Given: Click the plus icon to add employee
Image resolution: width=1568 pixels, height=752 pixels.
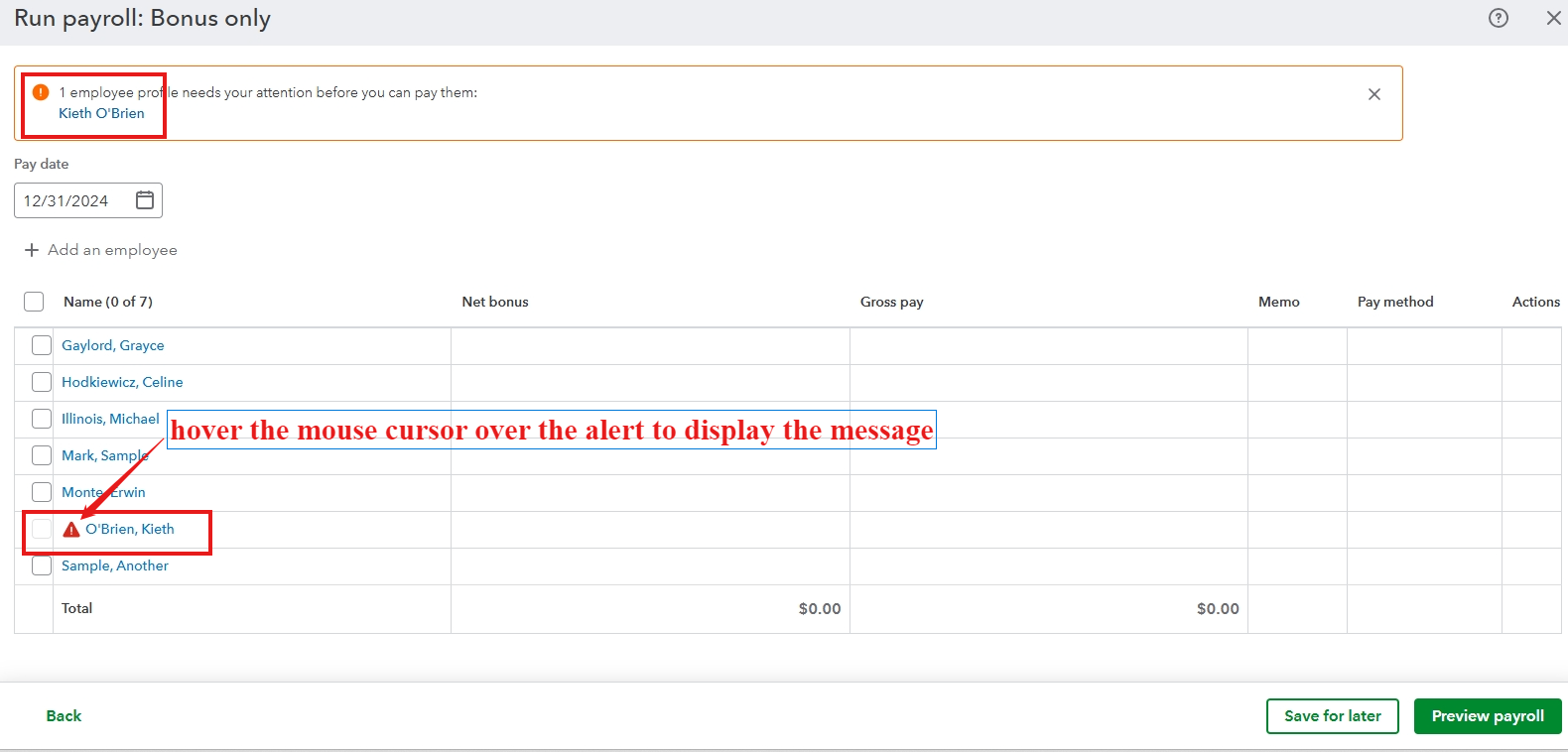Looking at the screenshot, I should [32, 250].
